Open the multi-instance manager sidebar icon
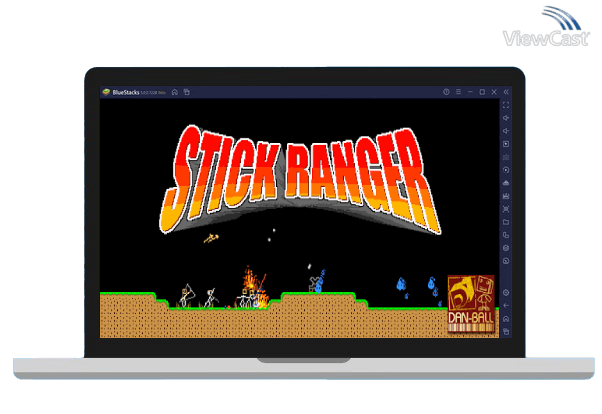This screenshot has width=602, height=414. coord(506,235)
